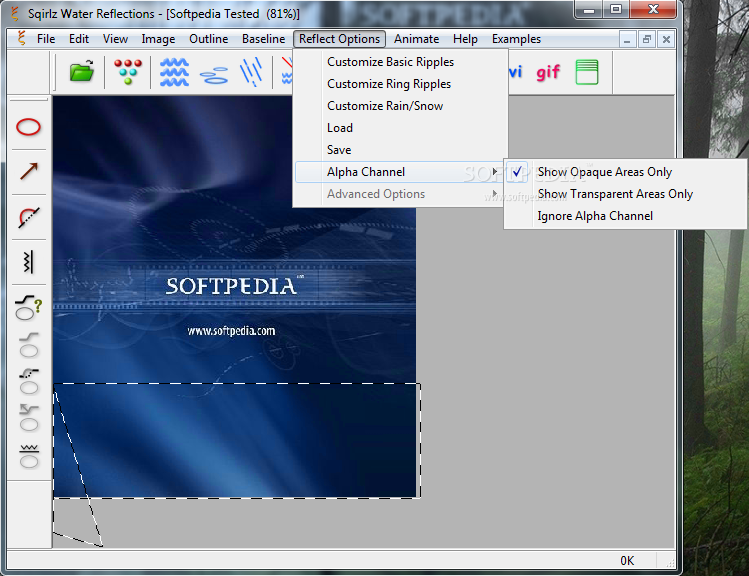Viewport: 749px width, 576px height.
Task: Click the Sqirlz app icon in menu bar
Action: point(21,38)
